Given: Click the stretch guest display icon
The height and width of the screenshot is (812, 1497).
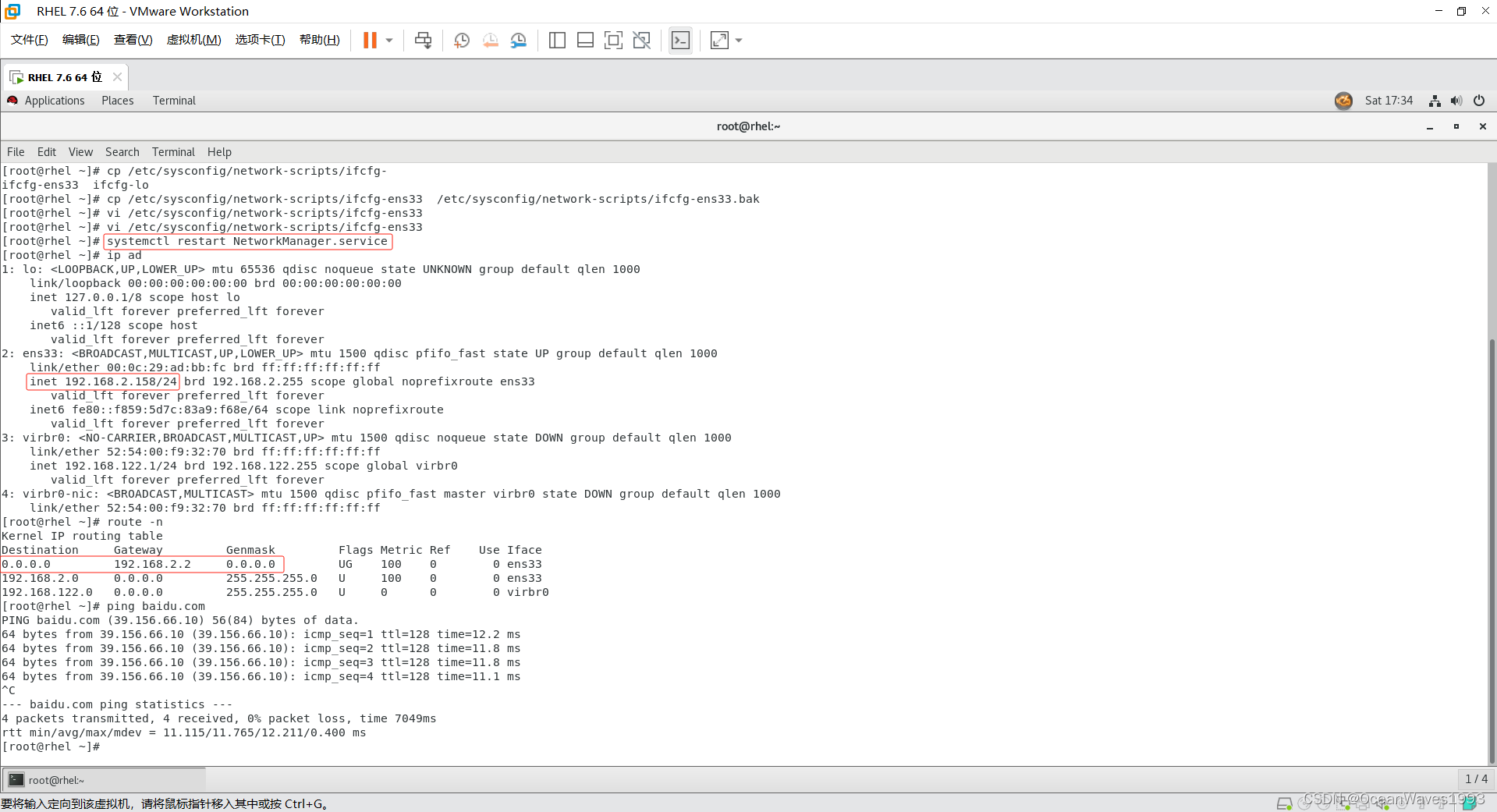Looking at the screenshot, I should [x=719, y=40].
